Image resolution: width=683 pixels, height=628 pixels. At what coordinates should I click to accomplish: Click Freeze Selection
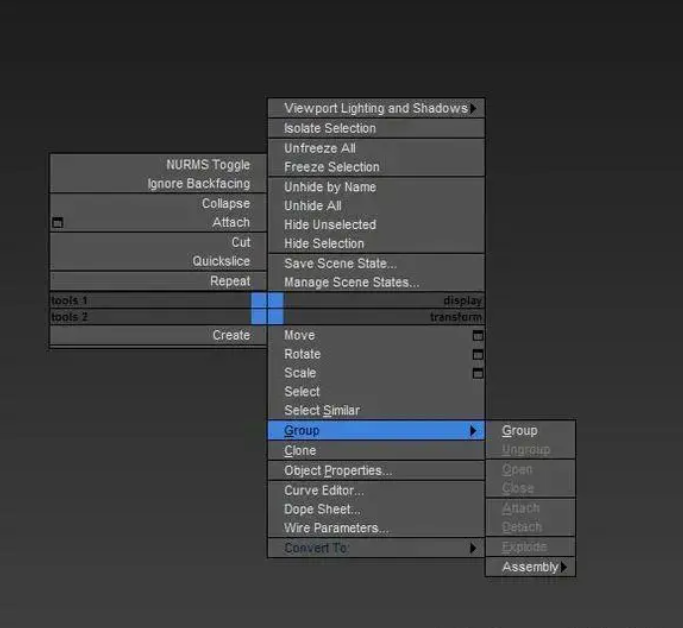tap(332, 167)
